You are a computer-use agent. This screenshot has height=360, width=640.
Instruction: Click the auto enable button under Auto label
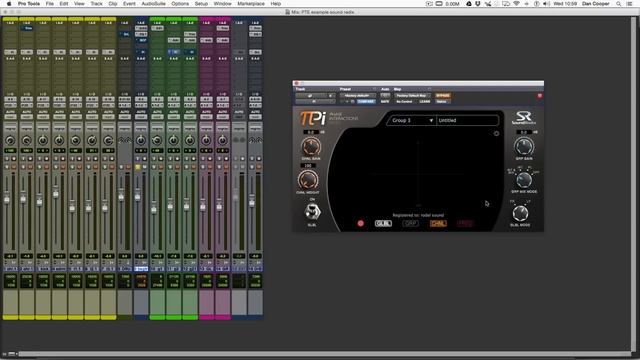point(385,96)
